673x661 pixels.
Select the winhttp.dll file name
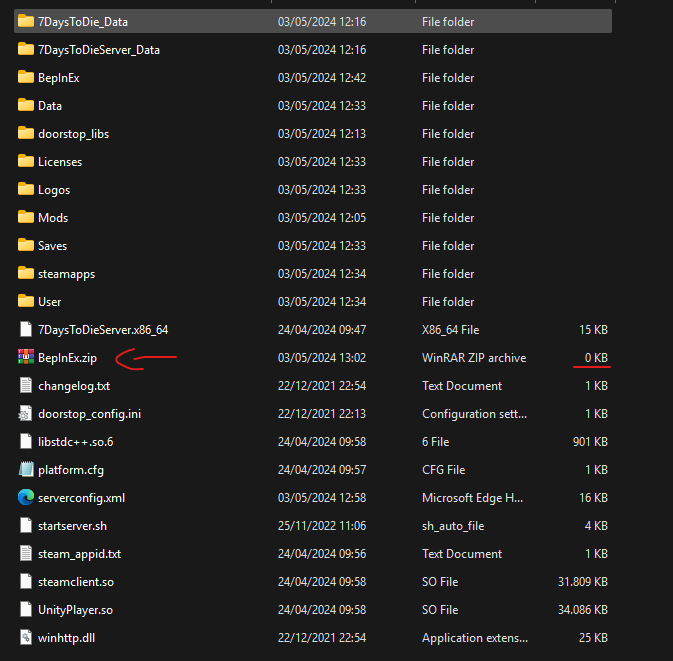67,638
